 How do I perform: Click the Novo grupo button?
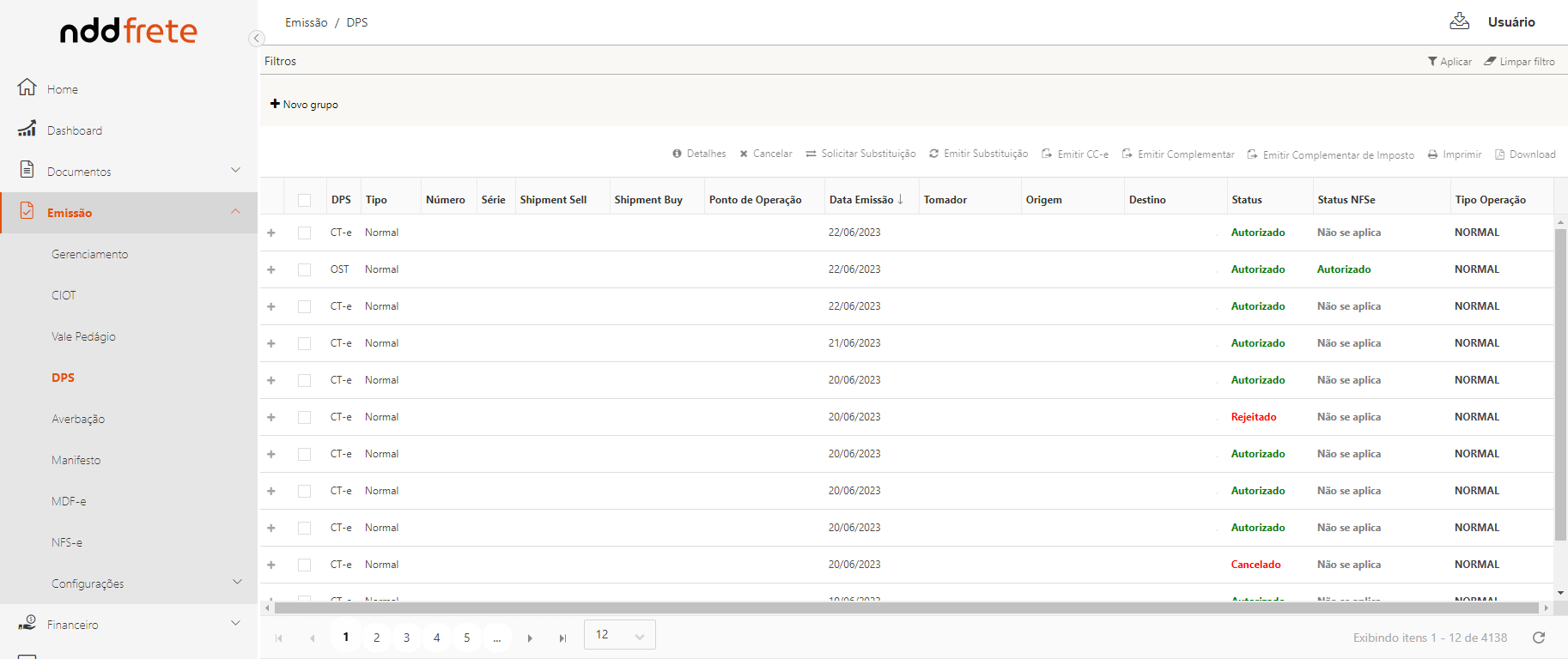(x=304, y=104)
